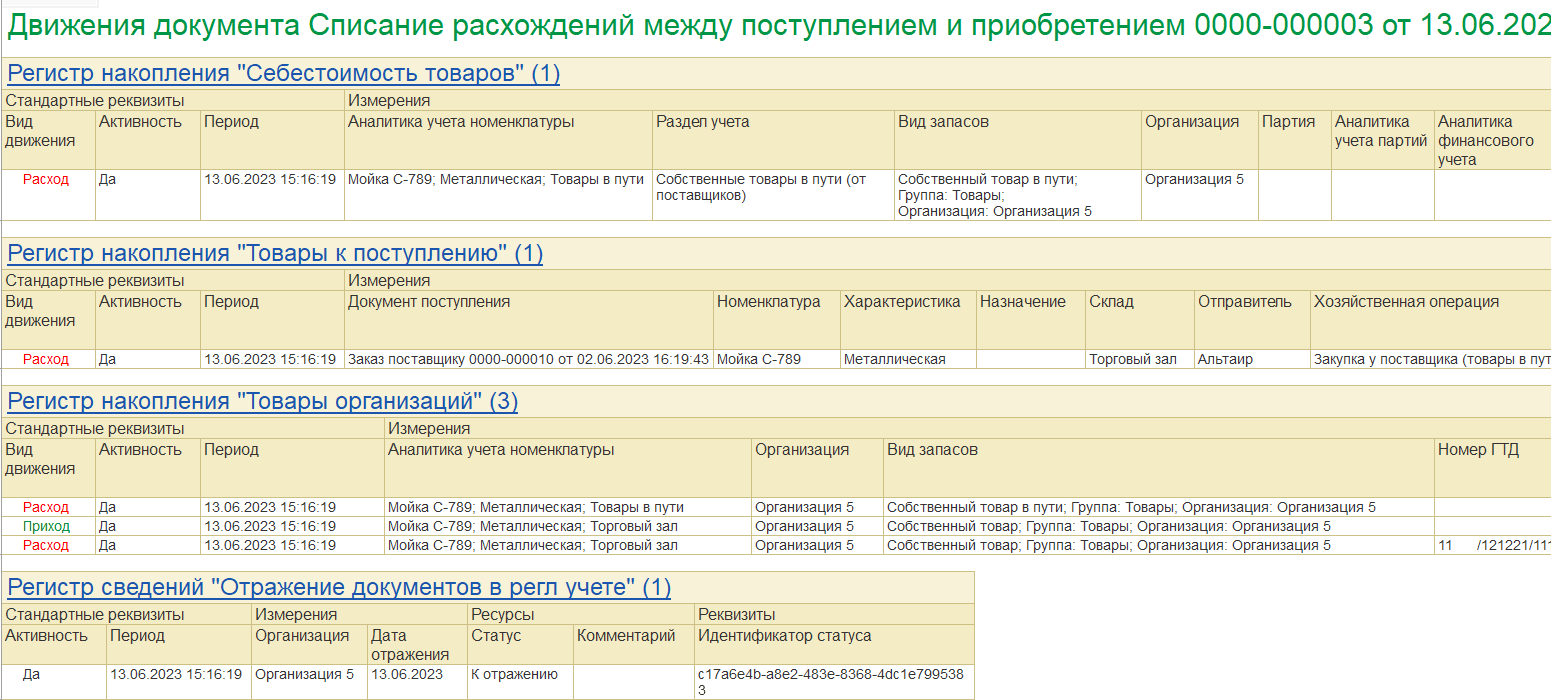Click the "Альтаир" sender cell

pos(1252,359)
